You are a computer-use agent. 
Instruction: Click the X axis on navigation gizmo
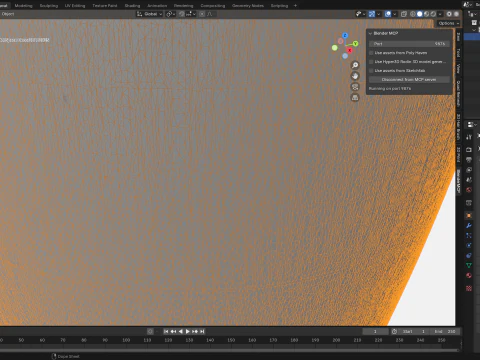pos(349,50)
